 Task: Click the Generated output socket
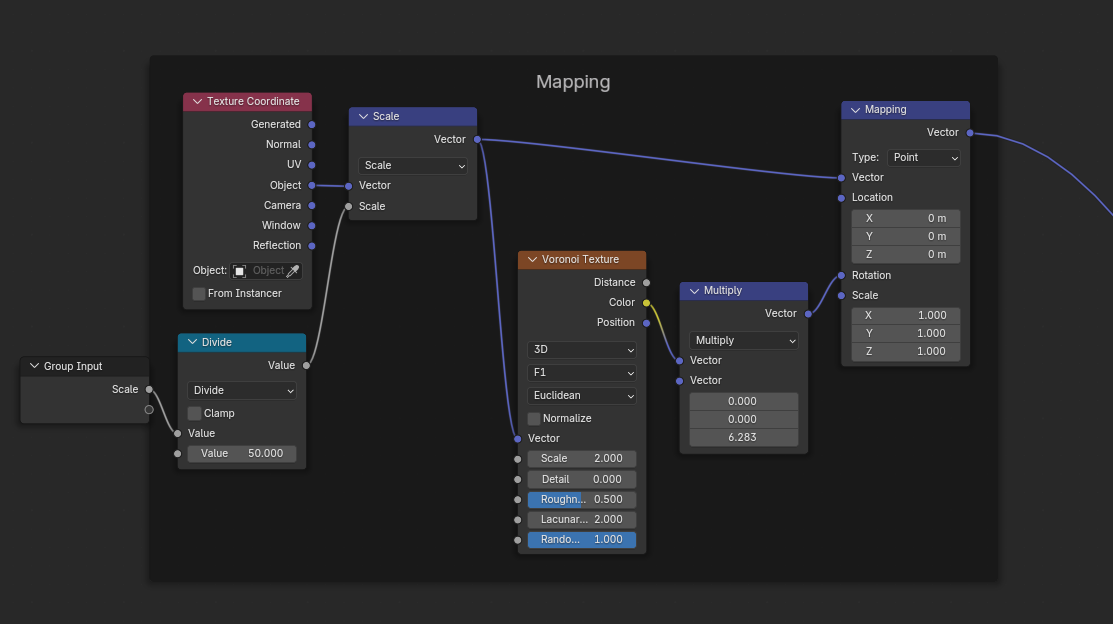(x=312, y=124)
